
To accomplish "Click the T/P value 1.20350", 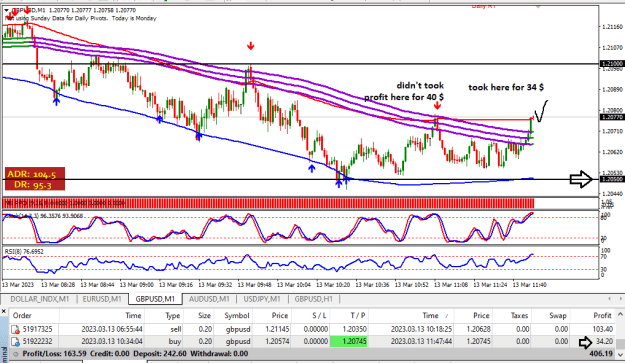I will (x=354, y=330).
